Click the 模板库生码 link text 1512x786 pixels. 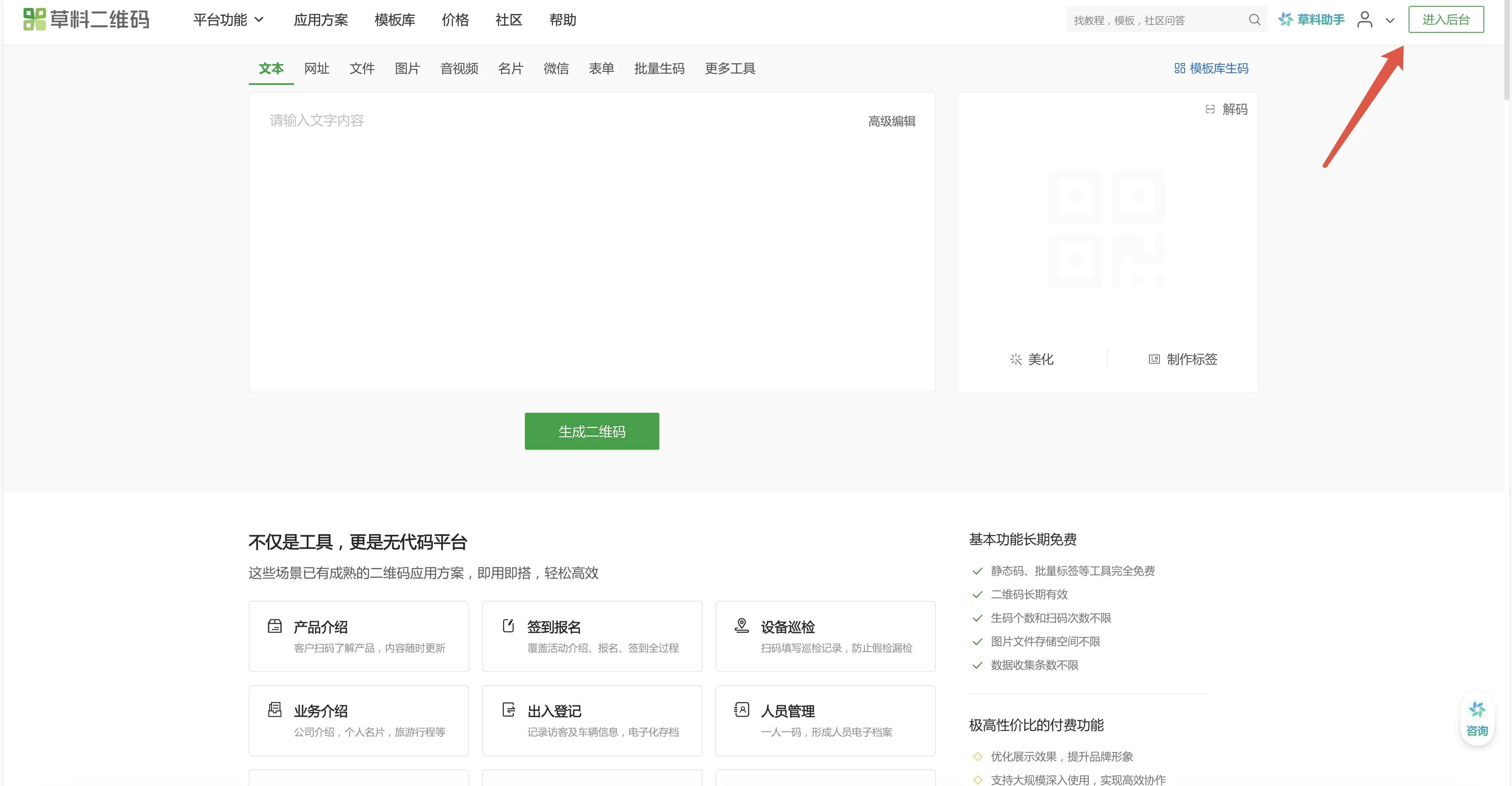tap(1219, 68)
